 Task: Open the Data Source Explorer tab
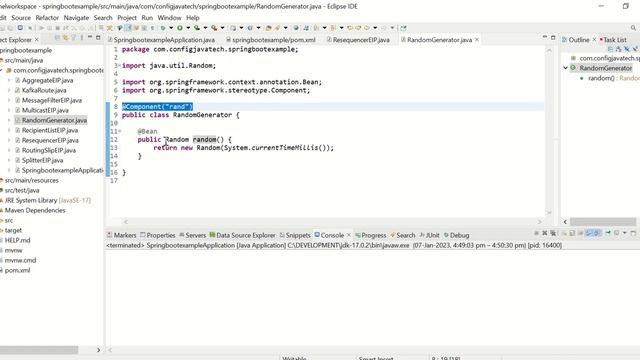242,235
